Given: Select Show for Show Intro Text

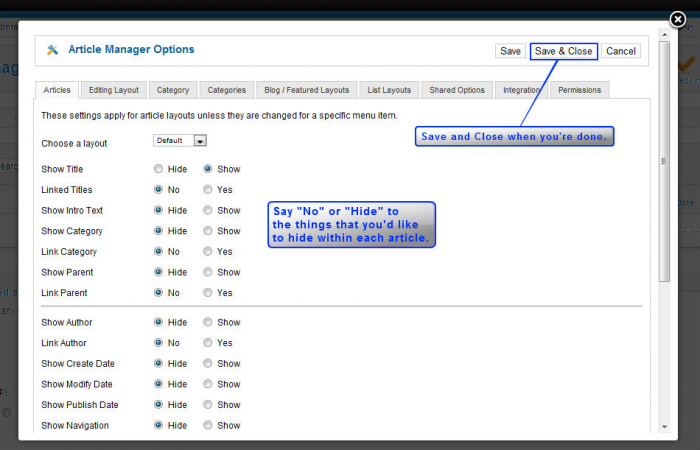Looking at the screenshot, I should 208,210.
